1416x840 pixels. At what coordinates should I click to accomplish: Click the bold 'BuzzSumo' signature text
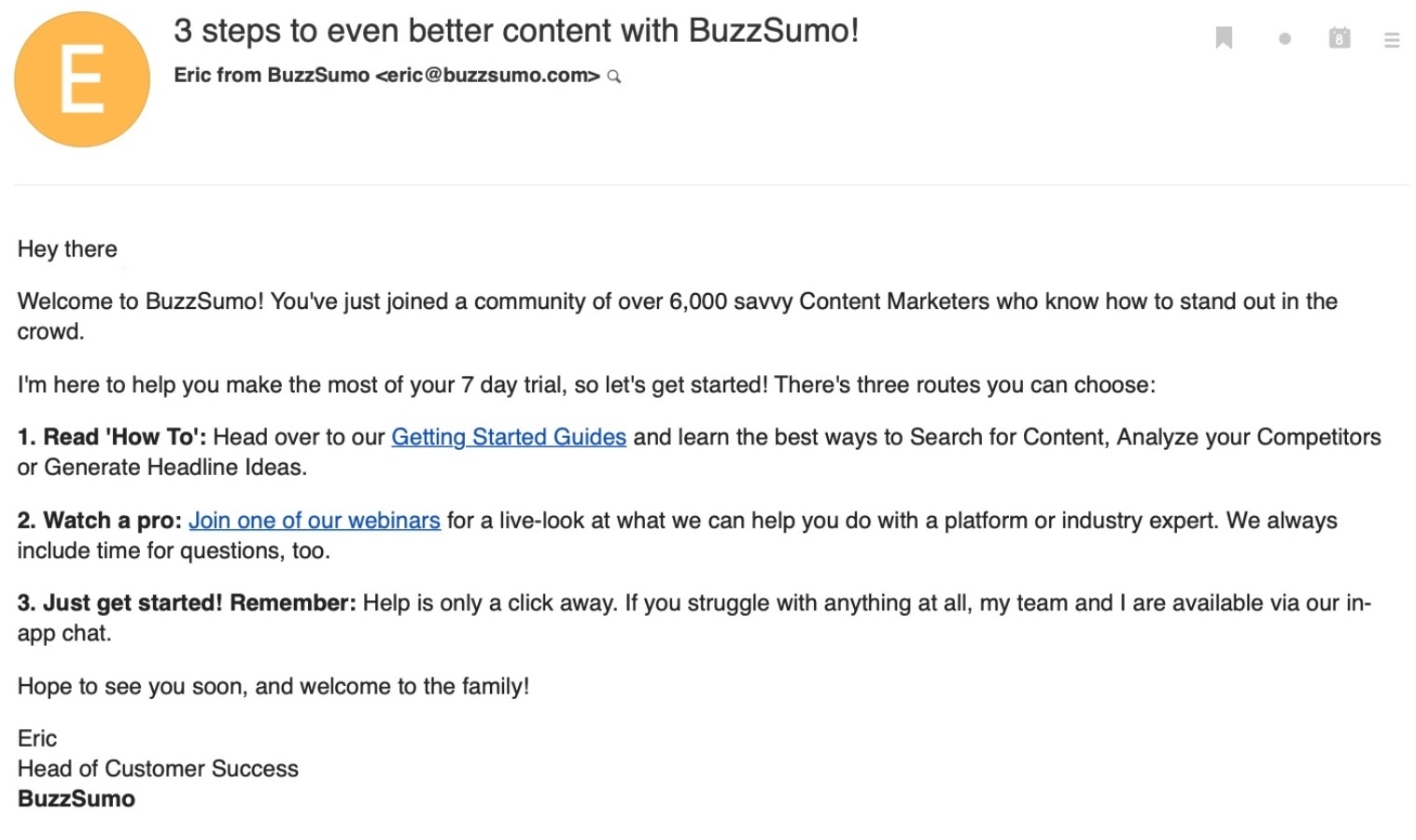(76, 798)
